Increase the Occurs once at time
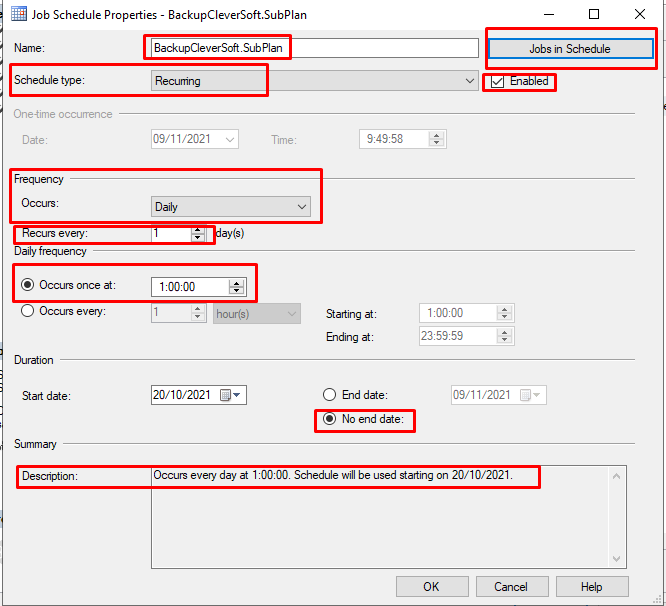 [x=236, y=282]
